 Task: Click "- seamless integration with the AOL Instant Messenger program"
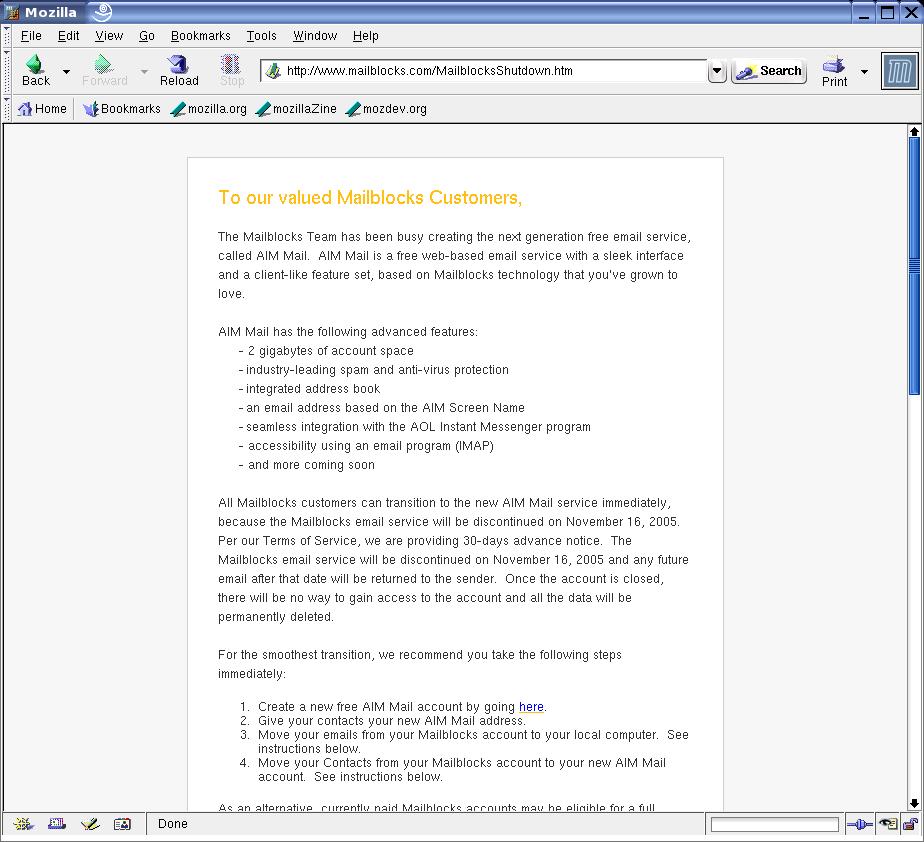414,427
